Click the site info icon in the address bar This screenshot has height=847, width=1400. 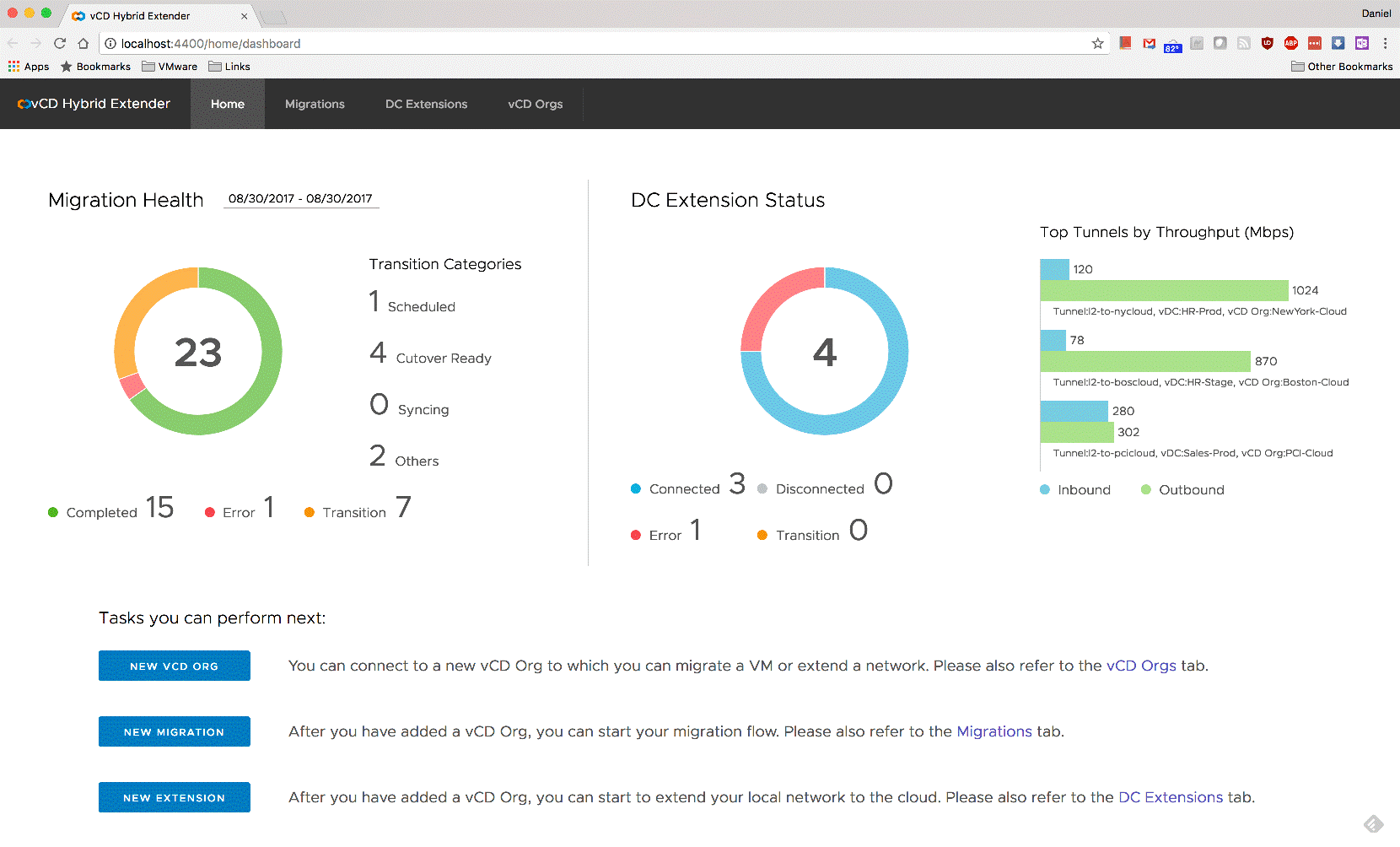pyautogui.click(x=110, y=43)
